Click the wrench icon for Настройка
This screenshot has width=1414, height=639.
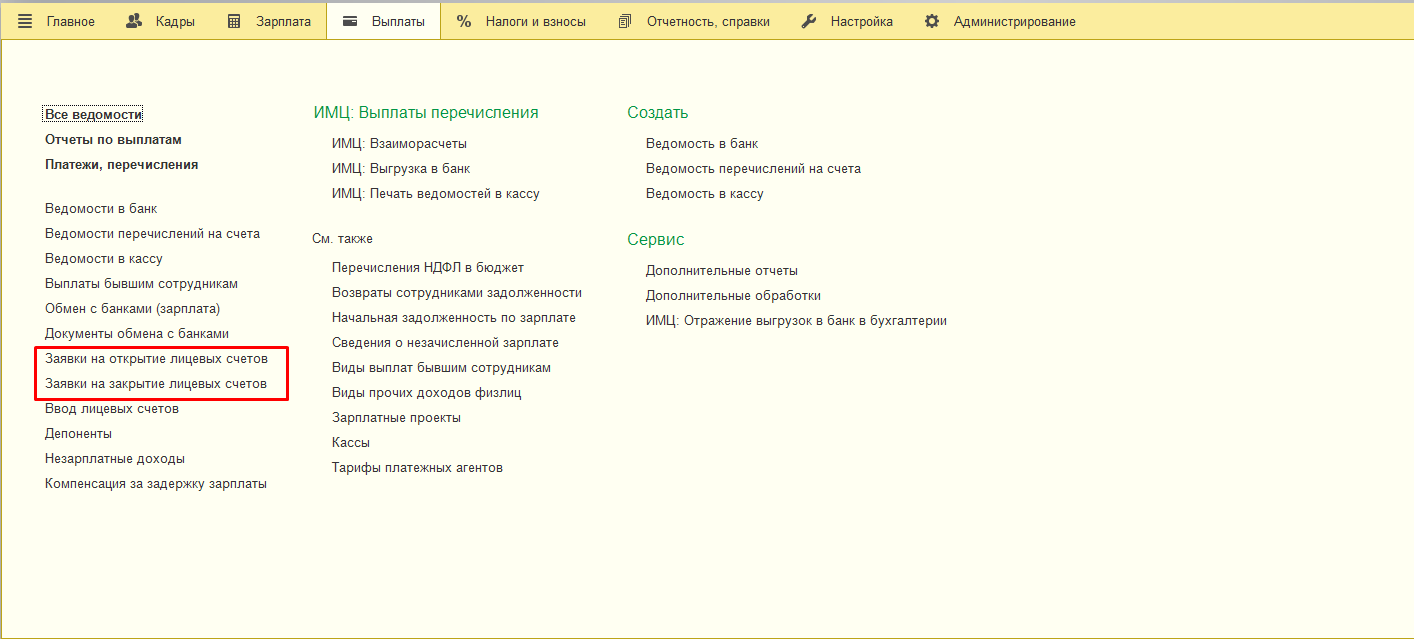(809, 21)
